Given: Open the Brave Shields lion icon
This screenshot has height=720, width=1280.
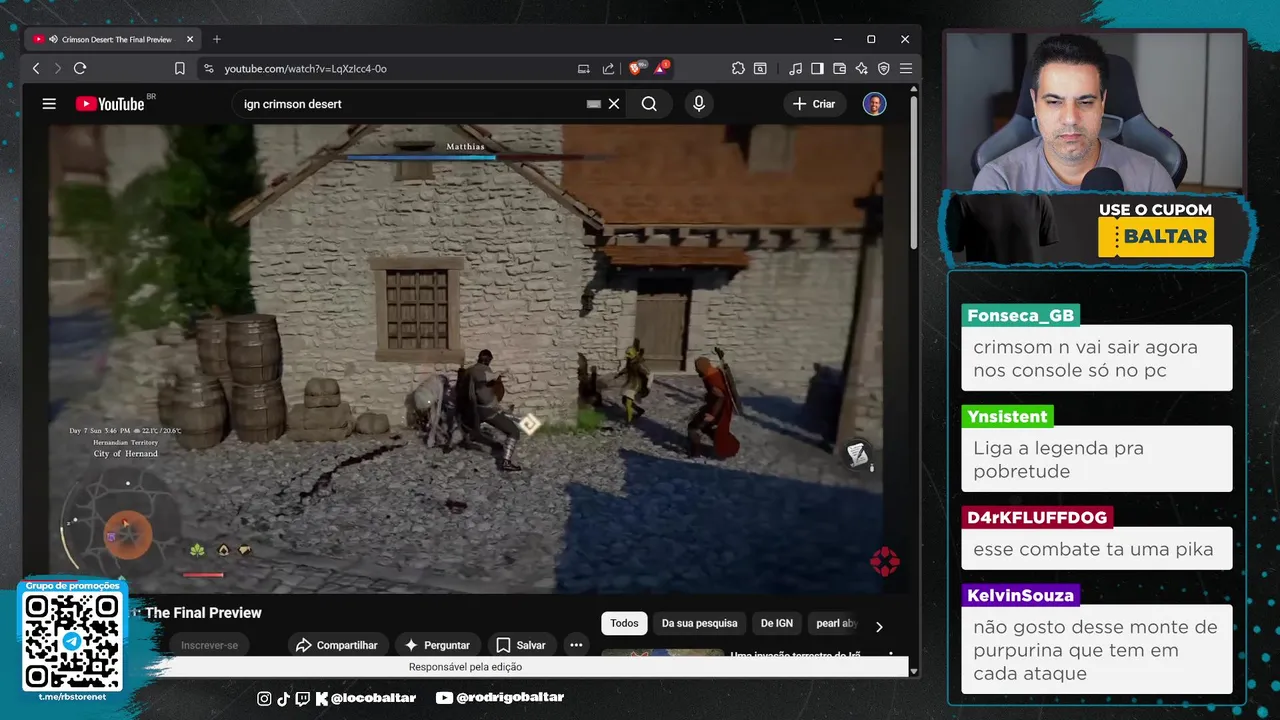Looking at the screenshot, I should pyautogui.click(x=636, y=68).
